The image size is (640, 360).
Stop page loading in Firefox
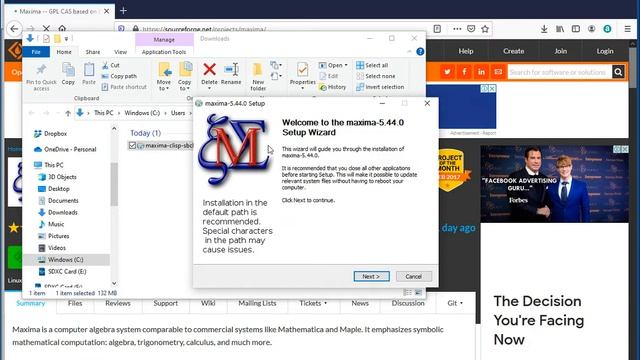coord(46,29)
